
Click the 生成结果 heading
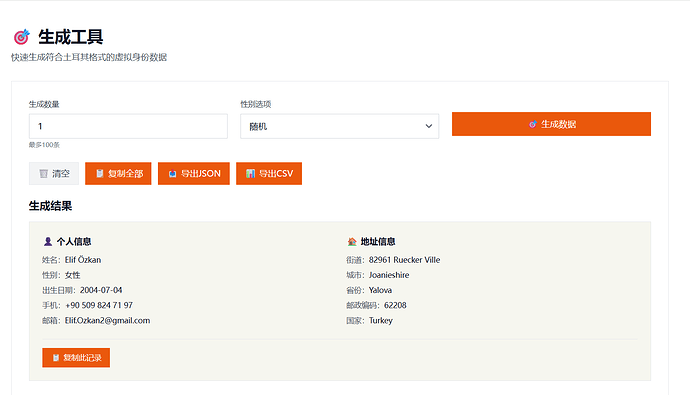pyautogui.click(x=50, y=206)
